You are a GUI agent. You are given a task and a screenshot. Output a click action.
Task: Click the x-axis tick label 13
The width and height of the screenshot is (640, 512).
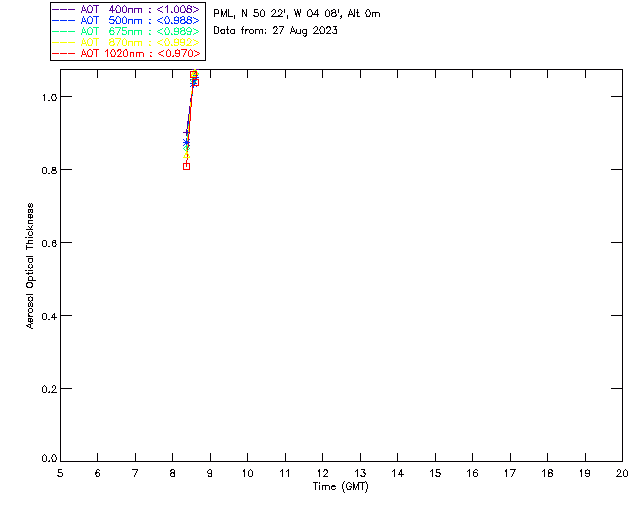(x=360, y=473)
